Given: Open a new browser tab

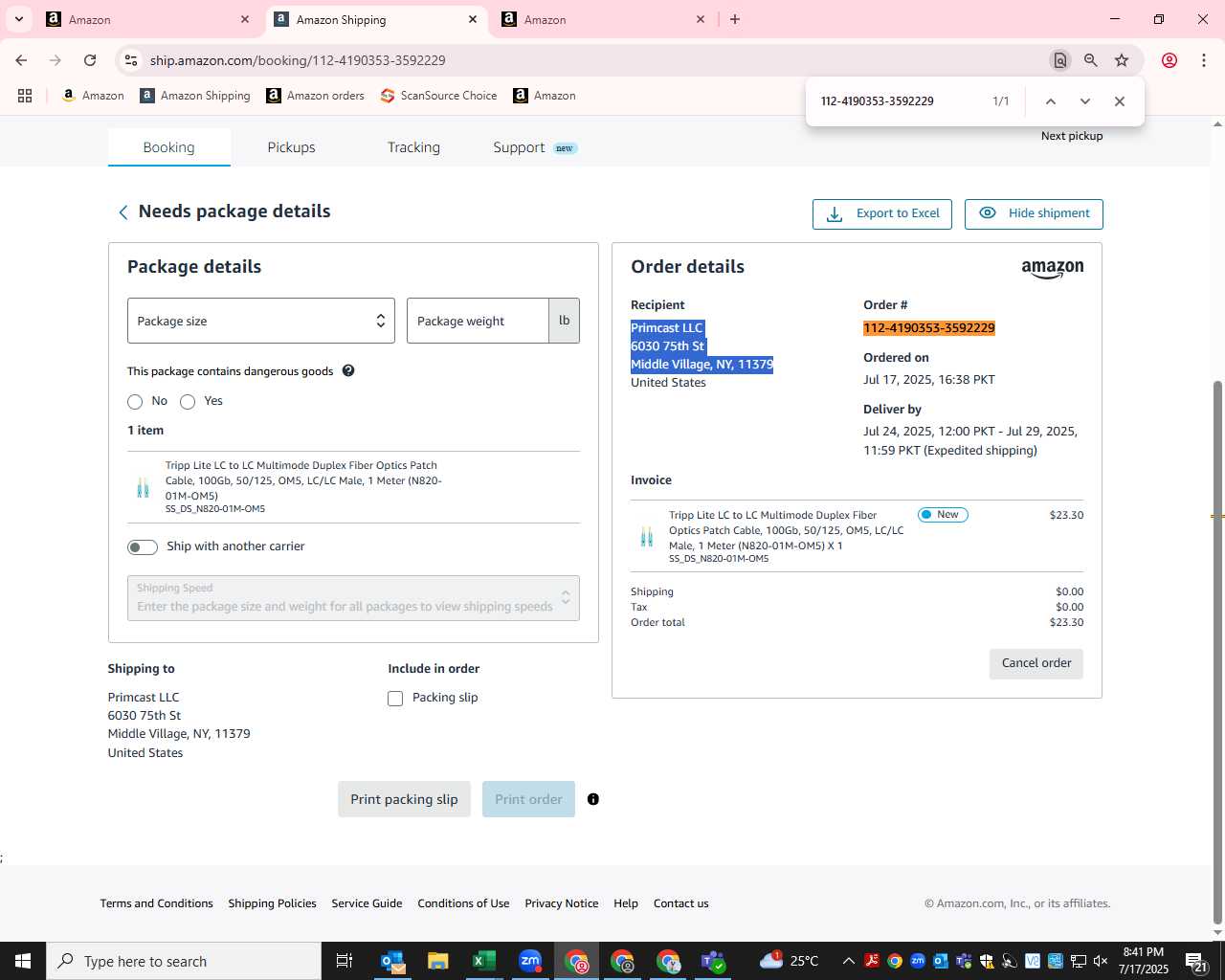Looking at the screenshot, I should click(735, 19).
